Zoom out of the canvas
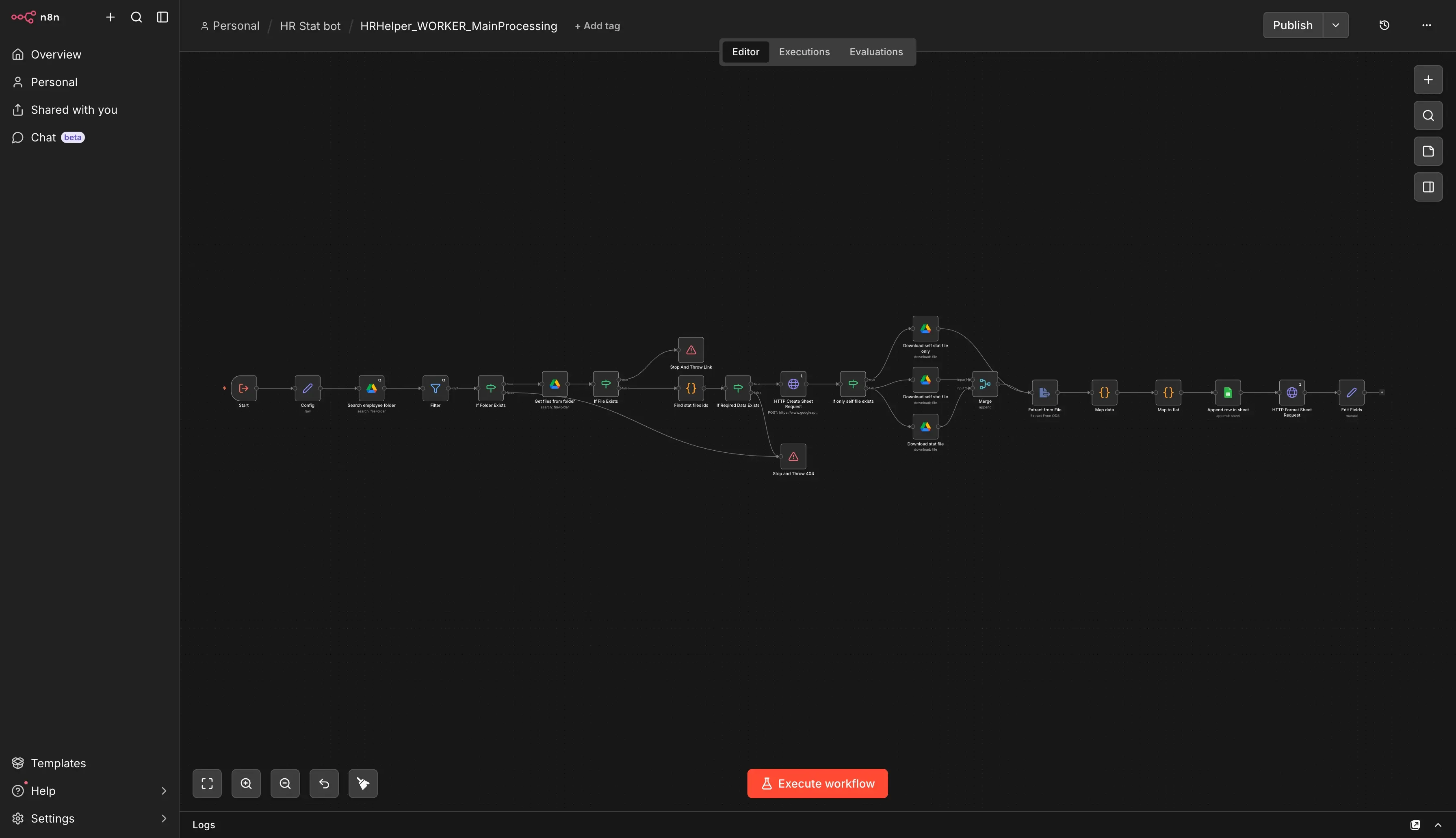Viewport: 1456px width, 838px height. 285,783
